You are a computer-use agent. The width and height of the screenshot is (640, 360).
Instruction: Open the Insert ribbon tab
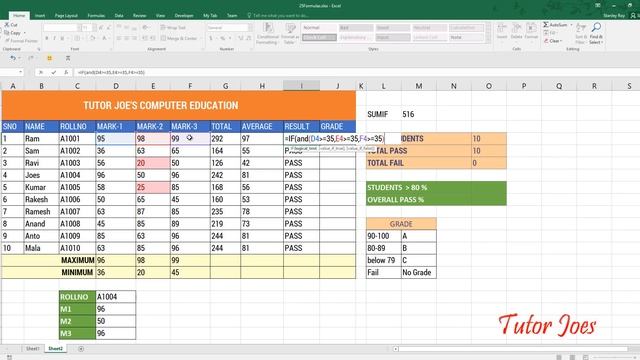[x=40, y=16]
